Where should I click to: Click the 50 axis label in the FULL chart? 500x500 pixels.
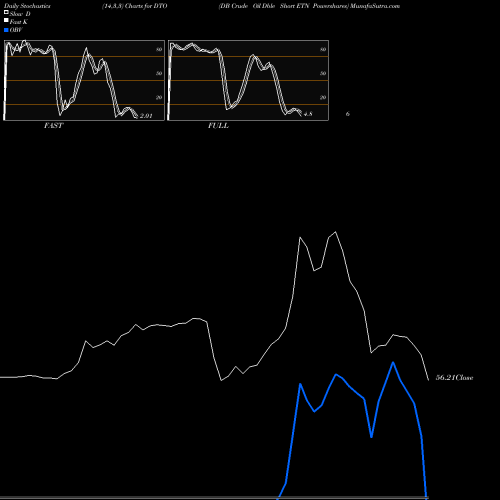[x=323, y=73]
